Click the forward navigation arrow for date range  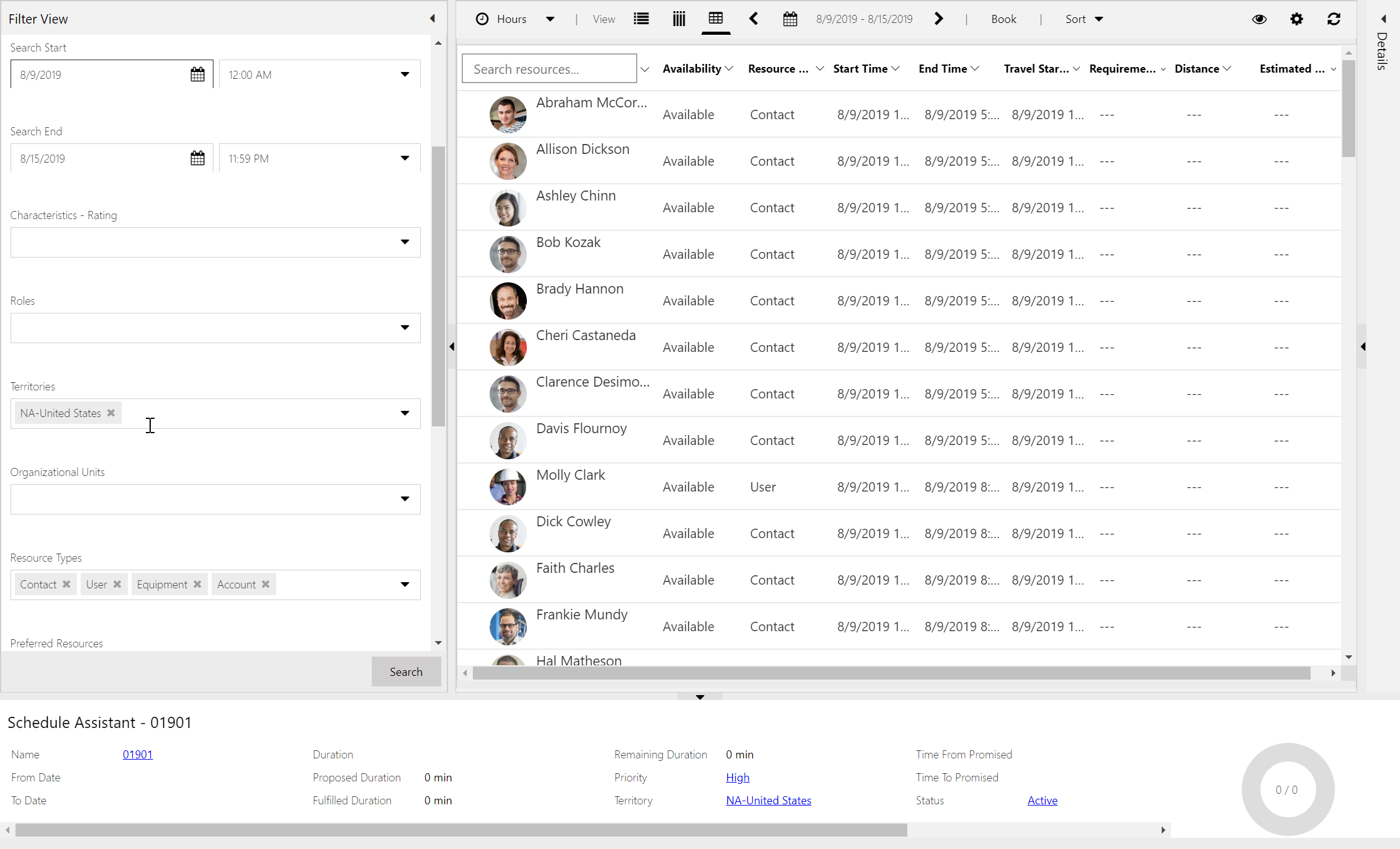(938, 19)
